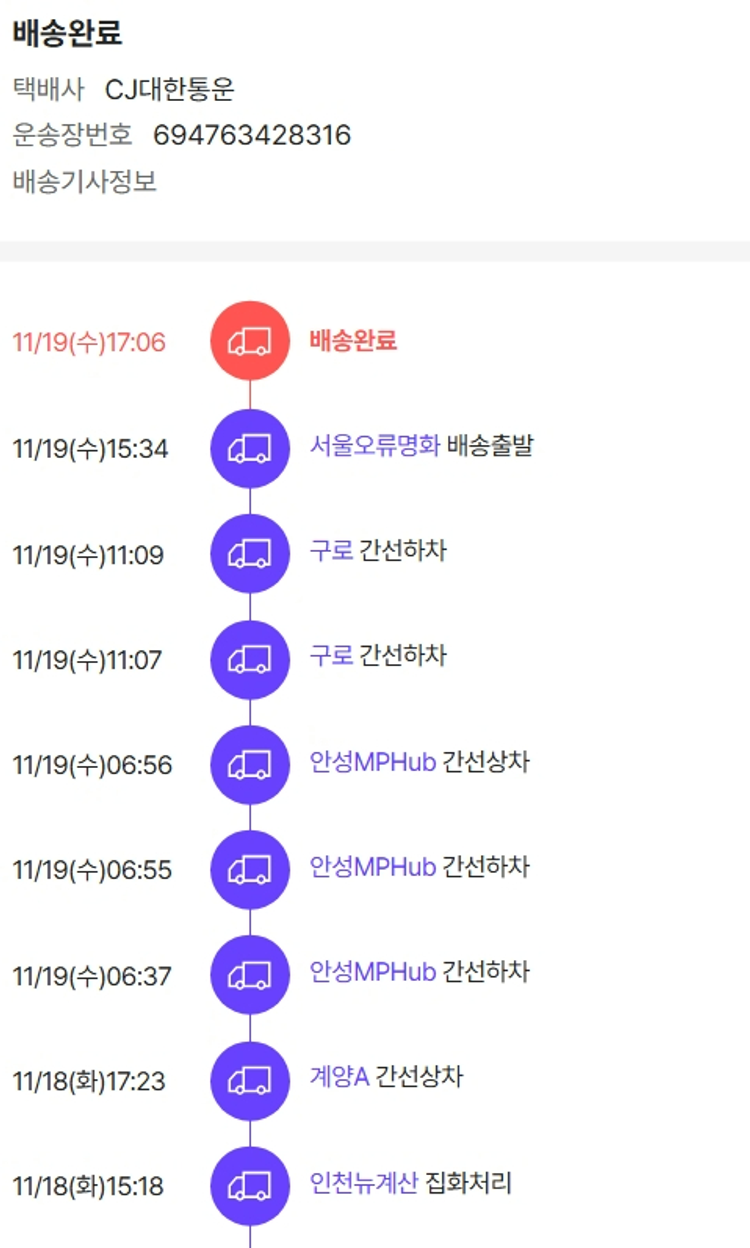The width and height of the screenshot is (750, 1248).
Task: Click truck icon beside 서울오류명화 배송출발
Action: 249,448
